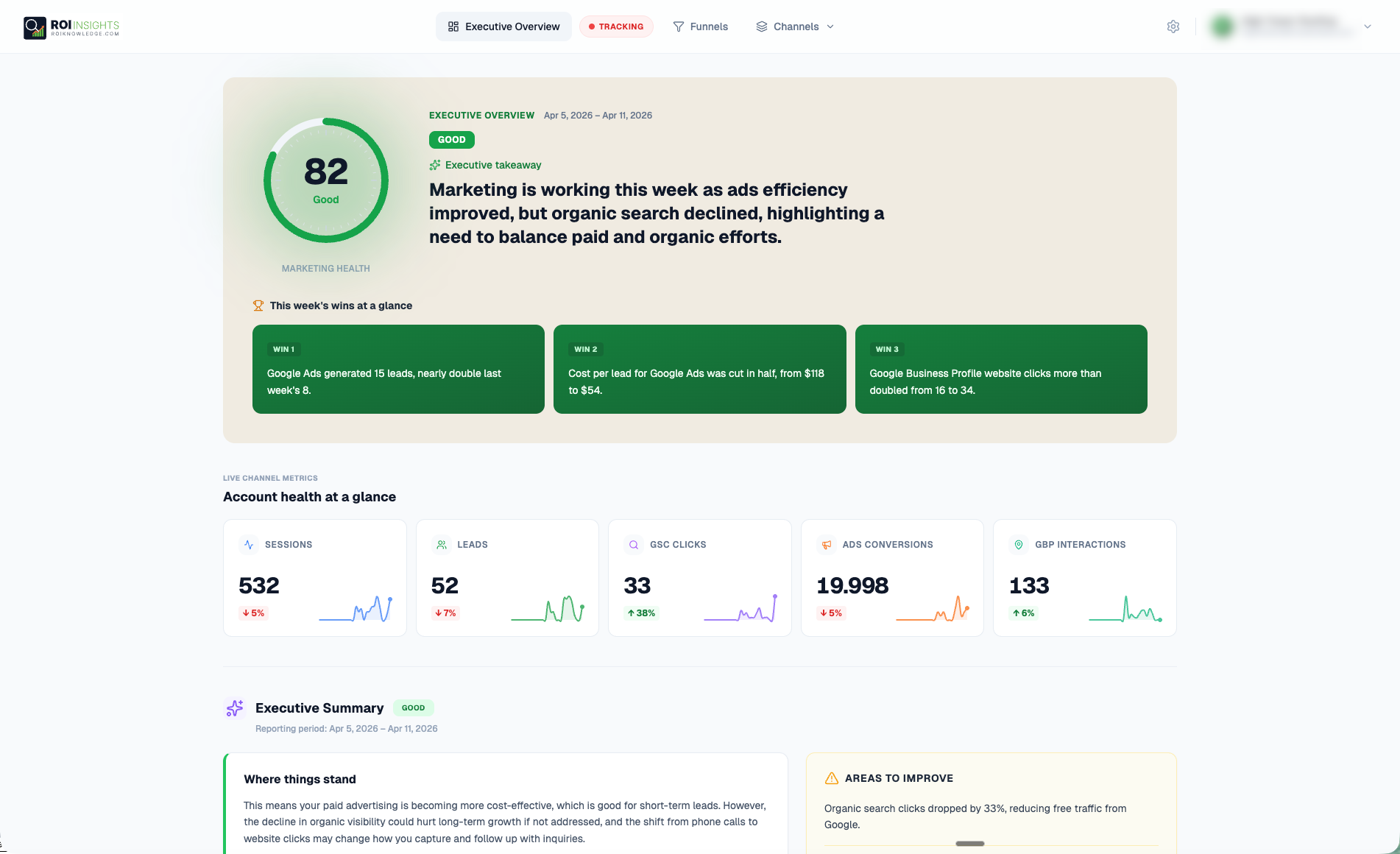Screen dimensions: 1400x854
Task: Click the Ads Conversions megaphone icon
Action: (826, 545)
